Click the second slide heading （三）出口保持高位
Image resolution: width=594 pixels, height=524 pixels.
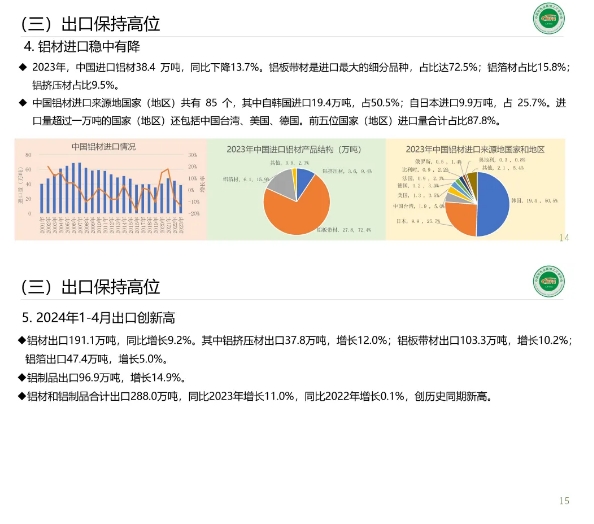coord(90,287)
